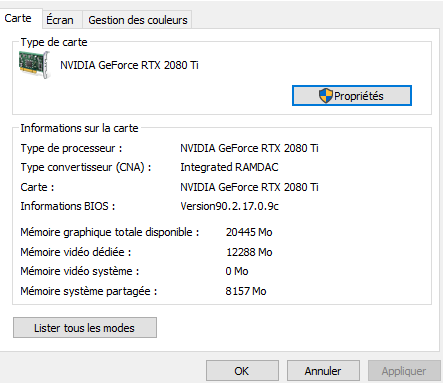Click the value next to Carte :
Viewport: 443px width, 383px height.
tap(249, 187)
